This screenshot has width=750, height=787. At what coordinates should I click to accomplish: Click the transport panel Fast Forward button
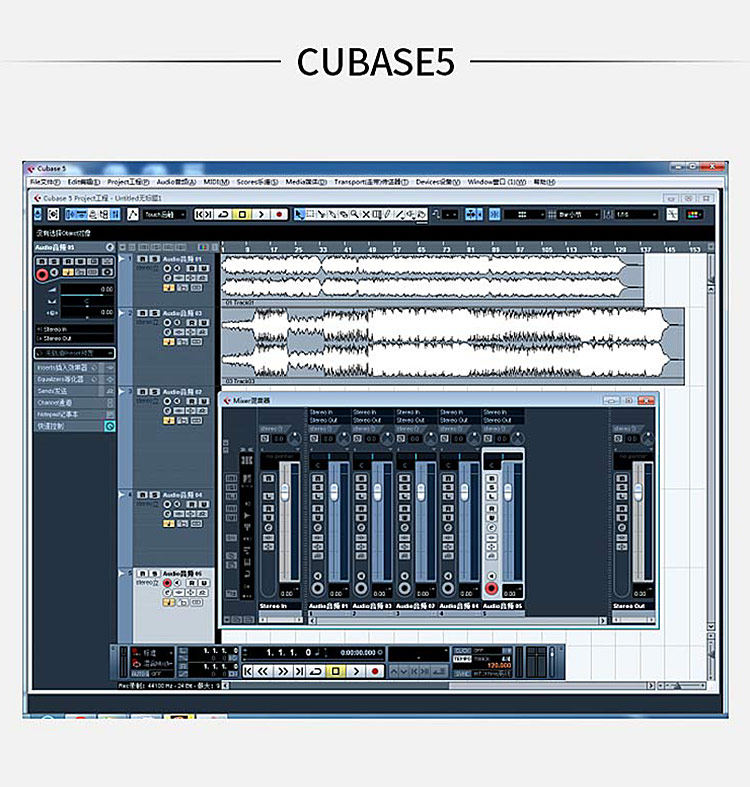point(283,671)
